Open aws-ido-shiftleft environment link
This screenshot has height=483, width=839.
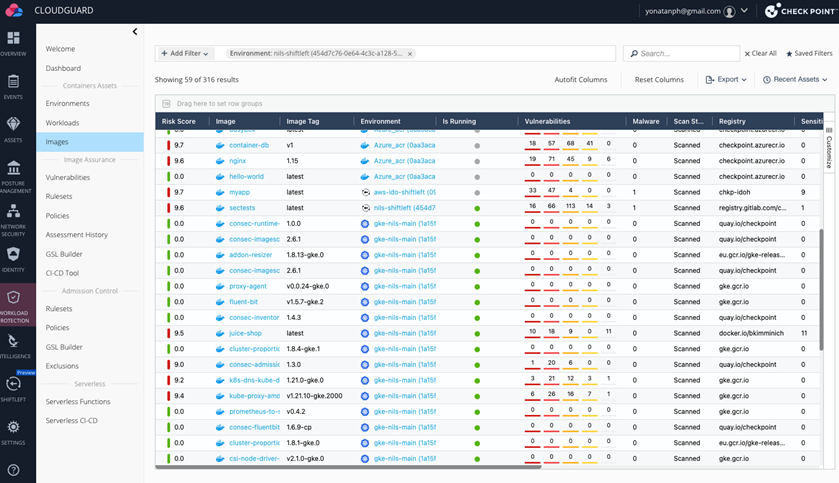(x=405, y=192)
